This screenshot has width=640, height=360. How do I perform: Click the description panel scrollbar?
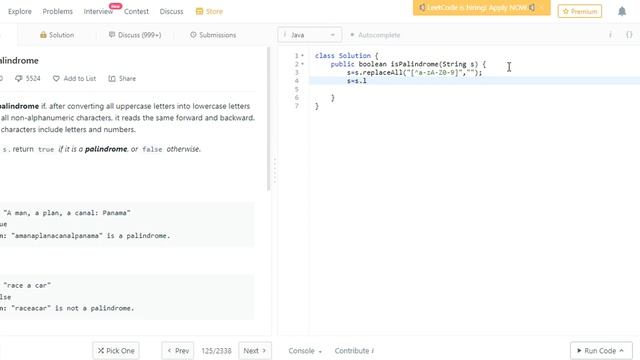(x=269, y=119)
